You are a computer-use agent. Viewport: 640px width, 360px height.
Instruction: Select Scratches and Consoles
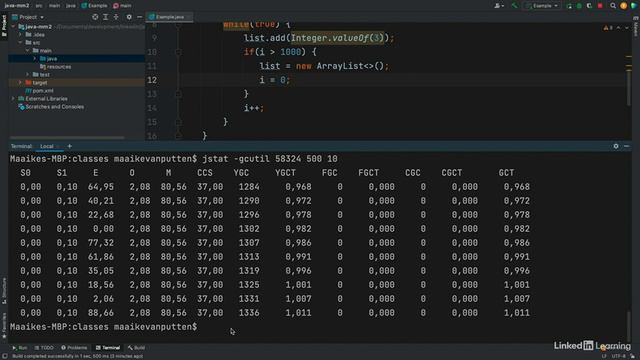click(51, 107)
